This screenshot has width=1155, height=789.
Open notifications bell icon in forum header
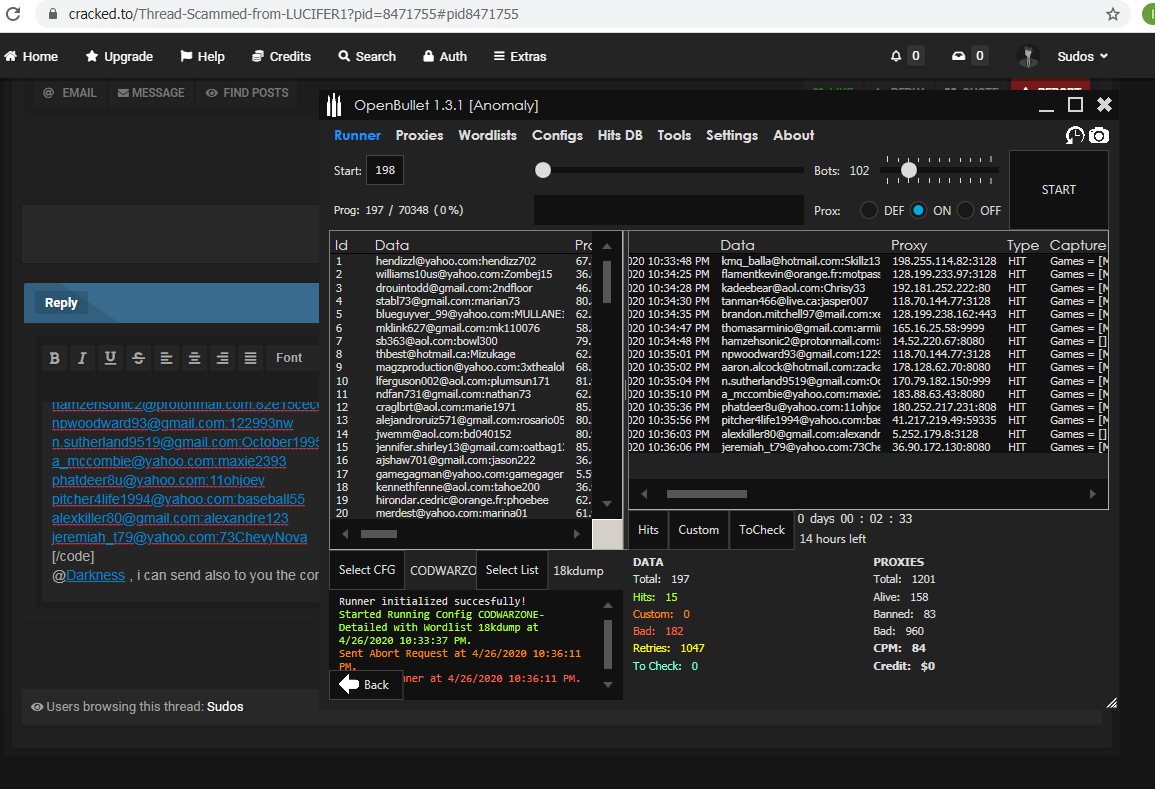896,56
